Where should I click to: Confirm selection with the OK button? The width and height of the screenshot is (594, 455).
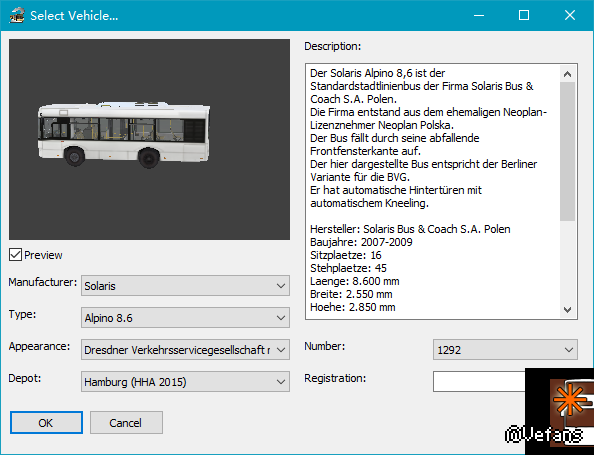(46, 422)
